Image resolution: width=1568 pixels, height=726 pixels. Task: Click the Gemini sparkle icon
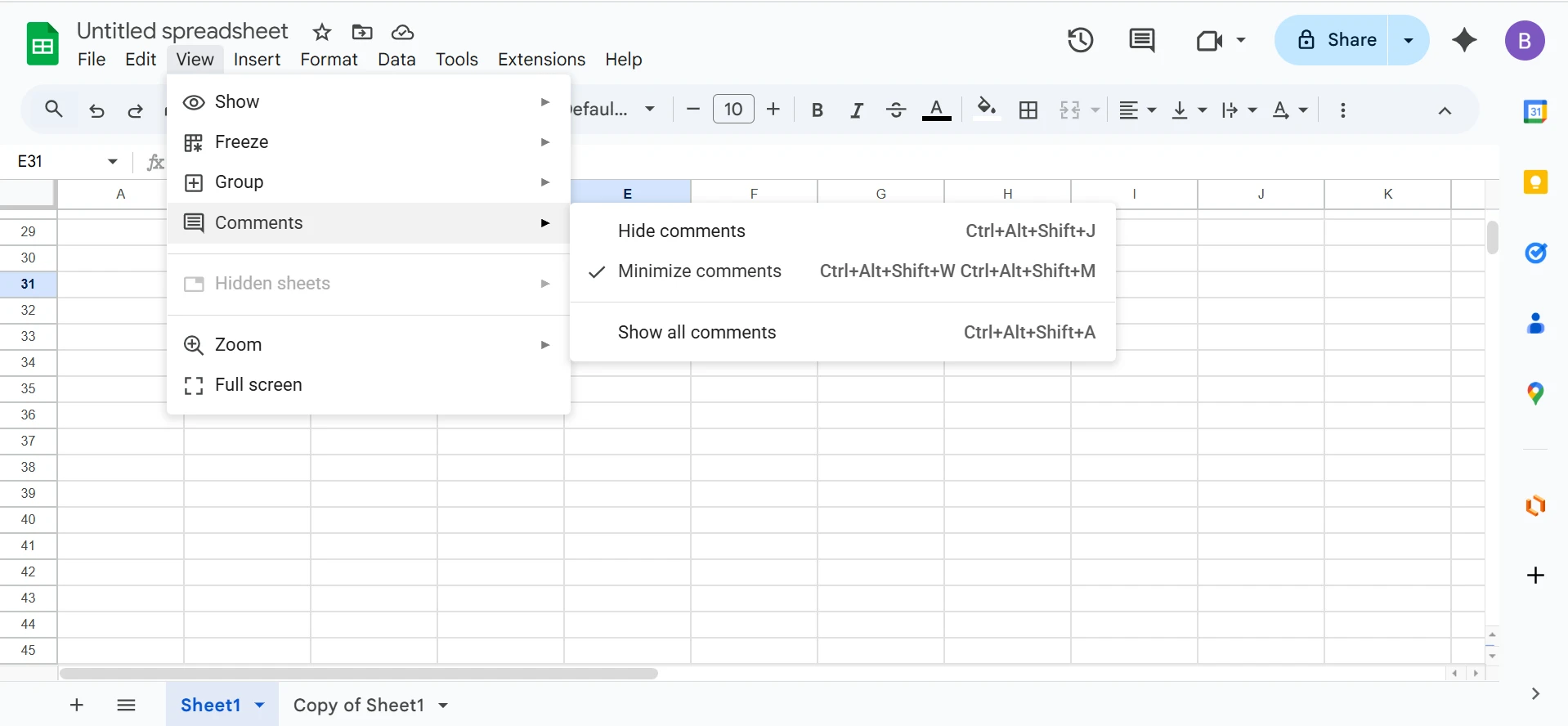1464,40
